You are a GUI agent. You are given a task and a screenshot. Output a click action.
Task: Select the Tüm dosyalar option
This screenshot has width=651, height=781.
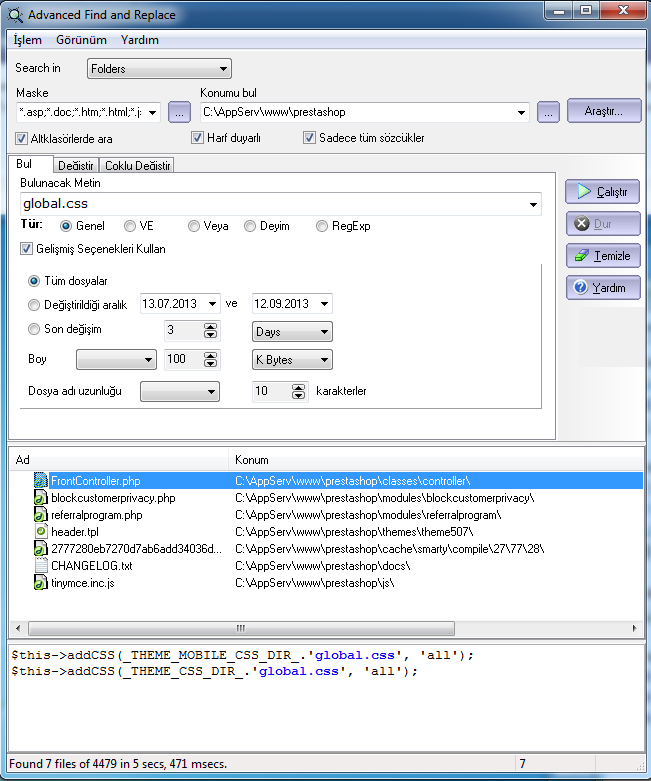[34, 281]
